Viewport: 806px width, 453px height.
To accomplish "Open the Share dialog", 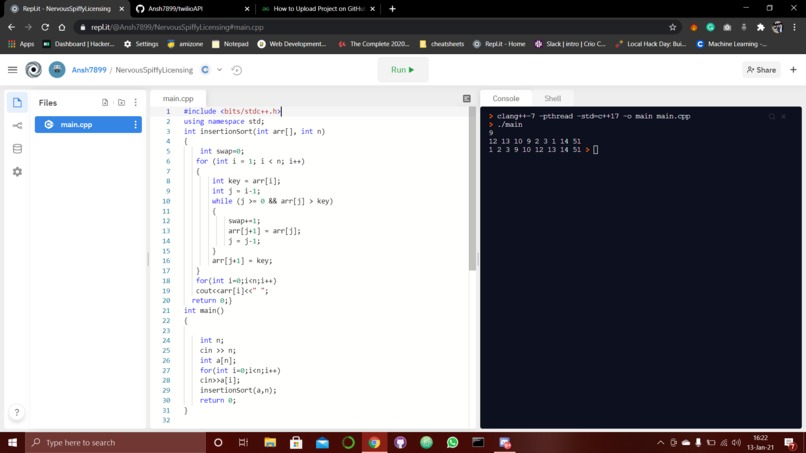I will click(761, 70).
